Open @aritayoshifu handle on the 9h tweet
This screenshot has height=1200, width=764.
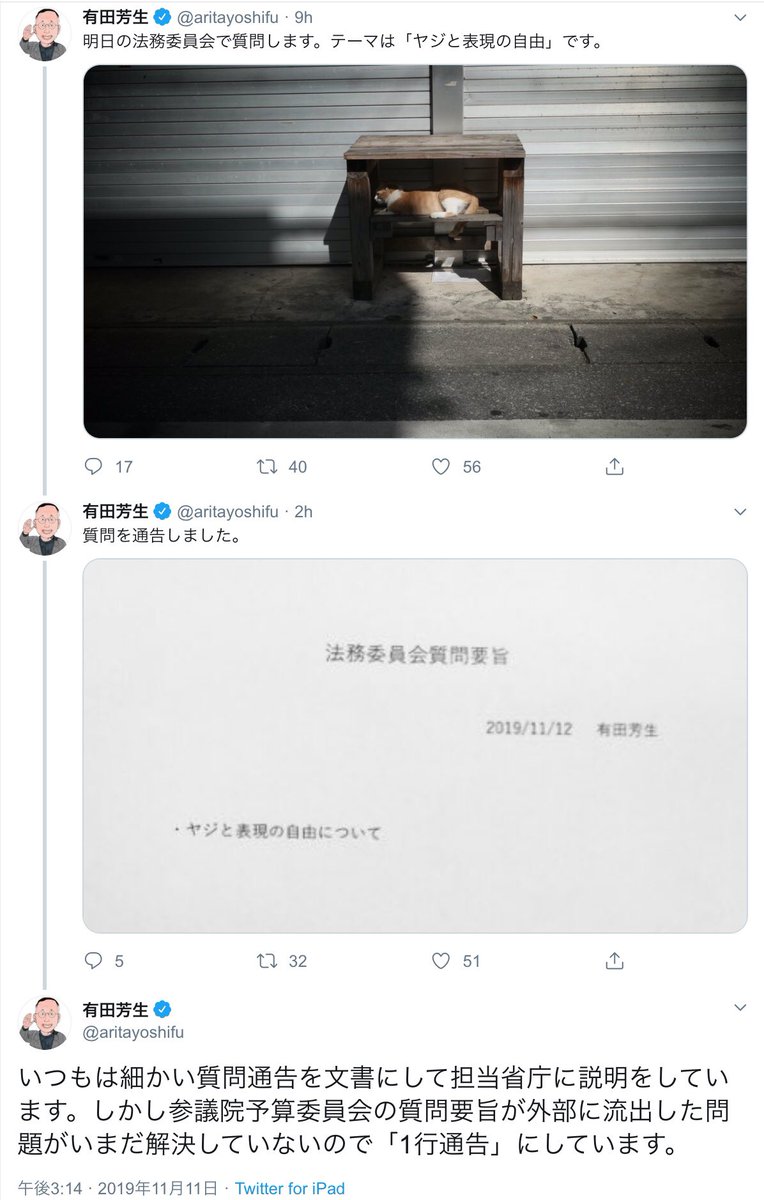coord(226,18)
